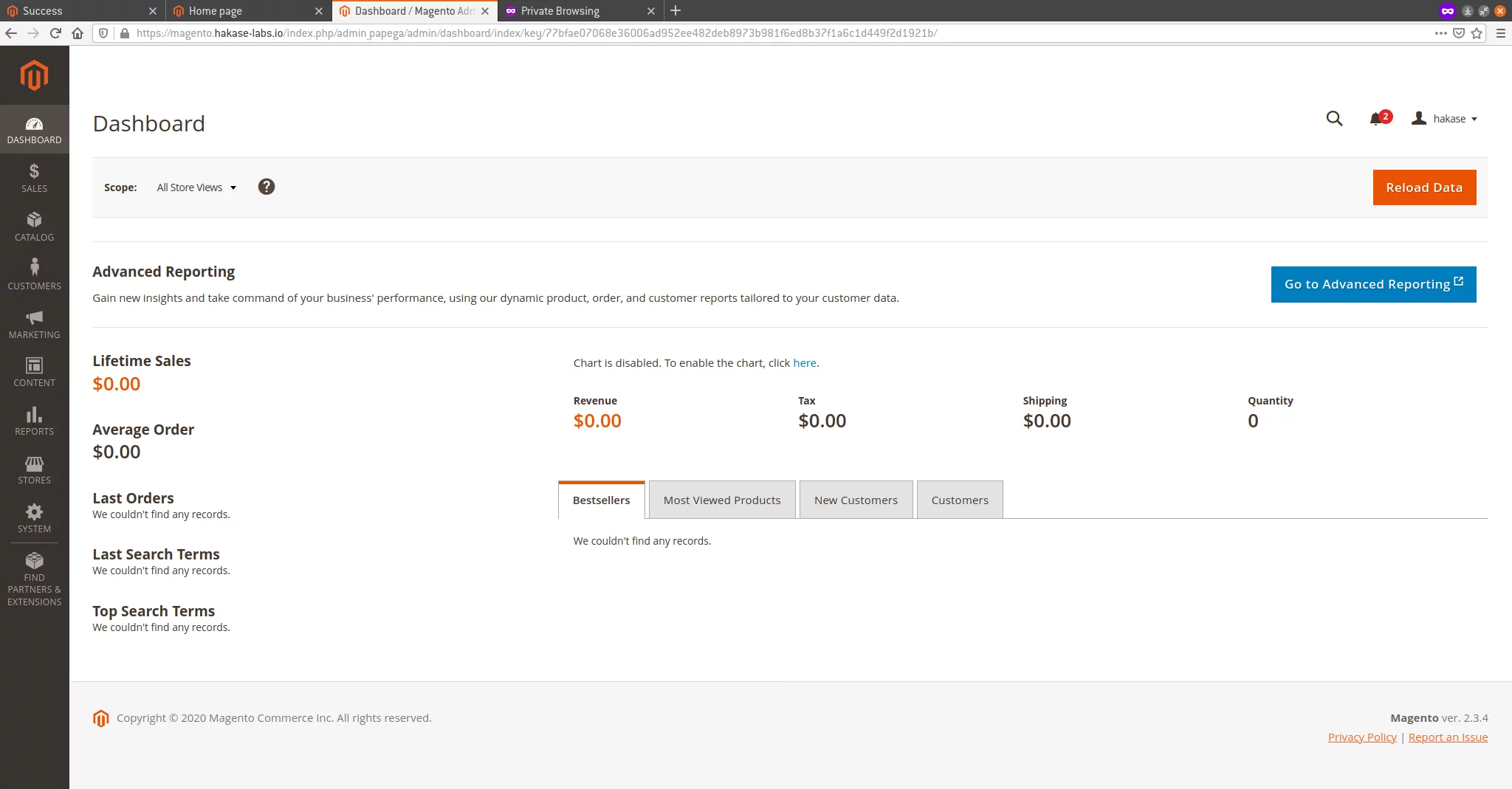Open Find Partners & Extensions

34,579
